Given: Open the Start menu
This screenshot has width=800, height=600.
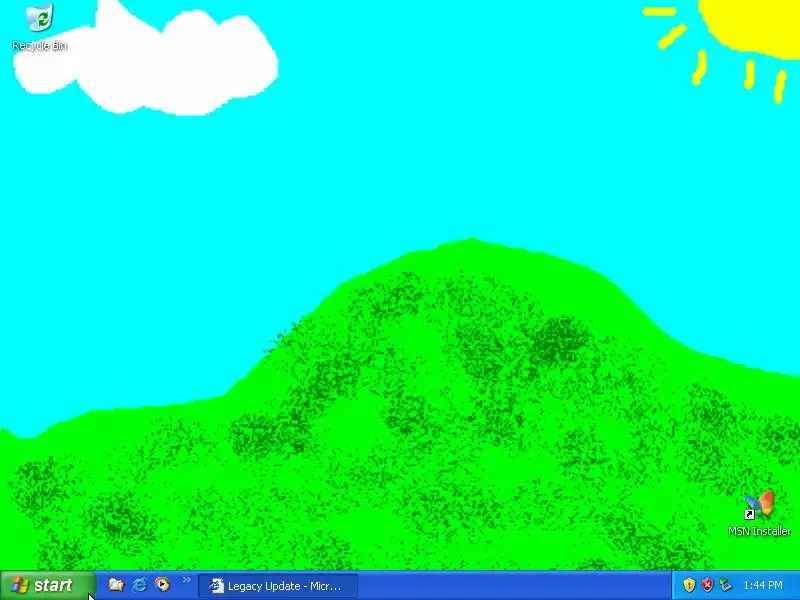Looking at the screenshot, I should pyautogui.click(x=47, y=585).
